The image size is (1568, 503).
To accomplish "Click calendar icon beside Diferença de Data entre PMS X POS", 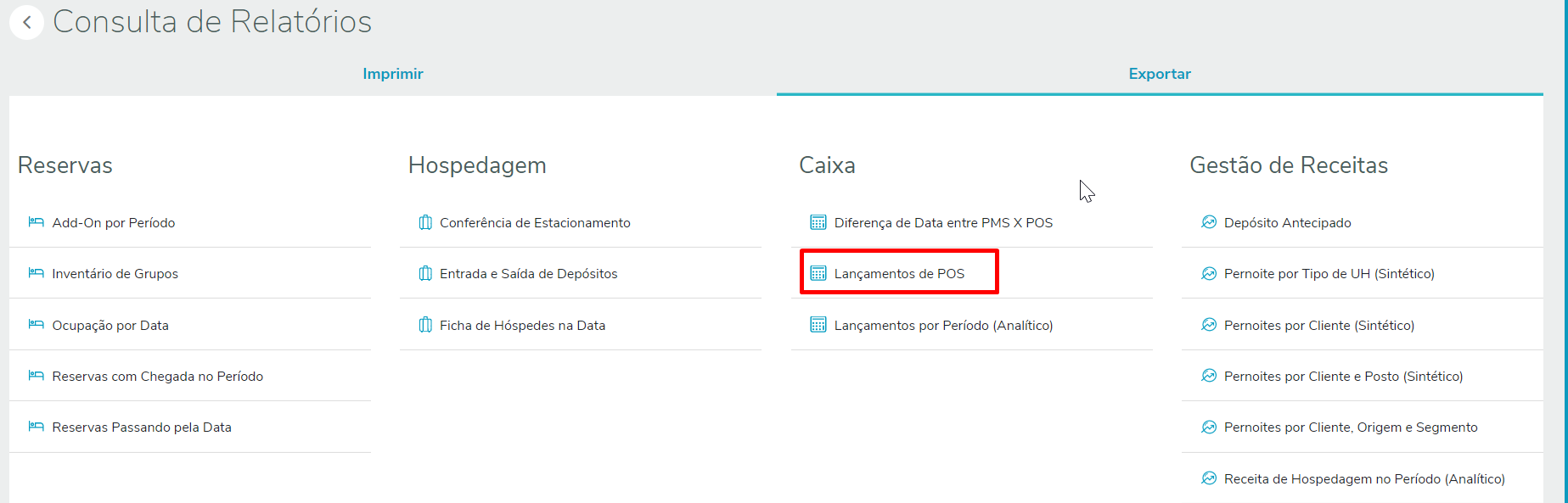I will (x=818, y=222).
